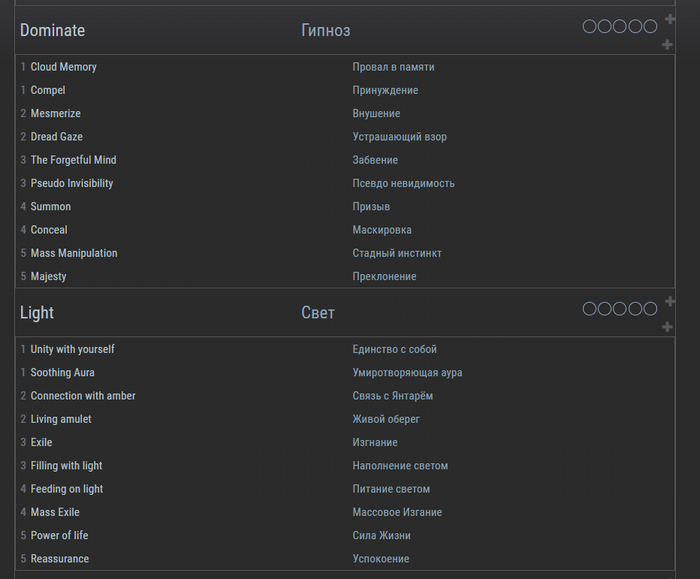Click the Питание светом translation text
Viewport: 700px width, 579px height.
pyautogui.click(x=391, y=489)
